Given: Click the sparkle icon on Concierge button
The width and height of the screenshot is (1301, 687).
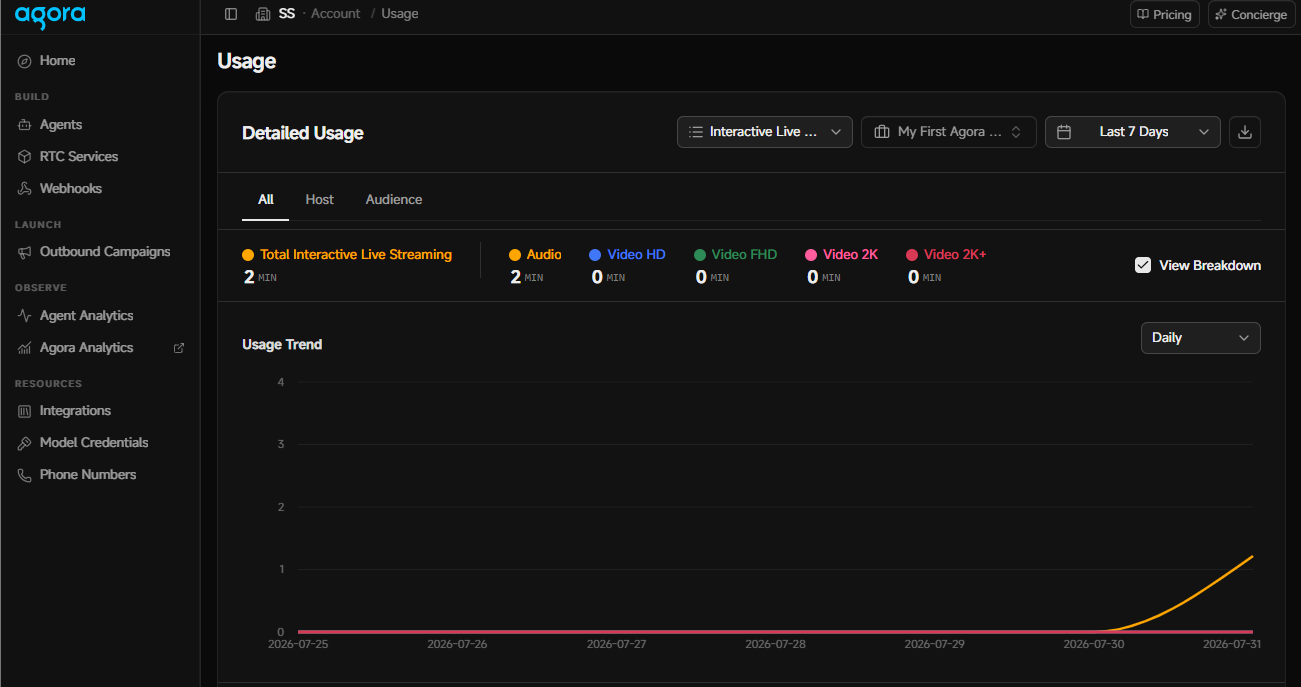Looking at the screenshot, I should pyautogui.click(x=1221, y=15).
